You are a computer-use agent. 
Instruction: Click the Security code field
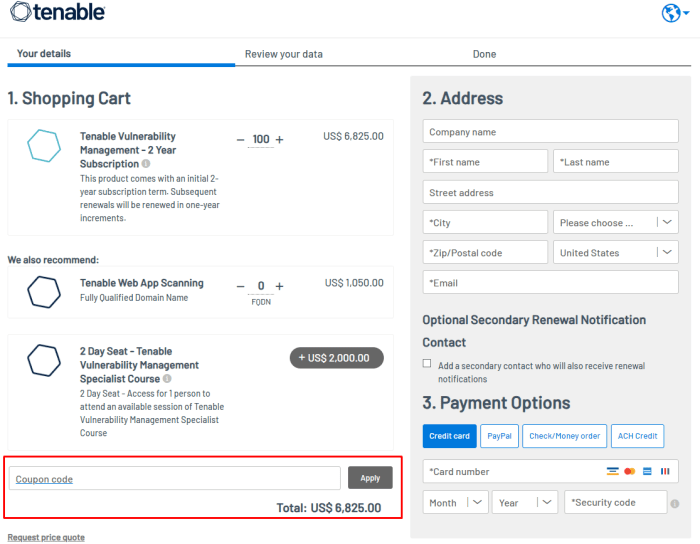click(x=616, y=502)
